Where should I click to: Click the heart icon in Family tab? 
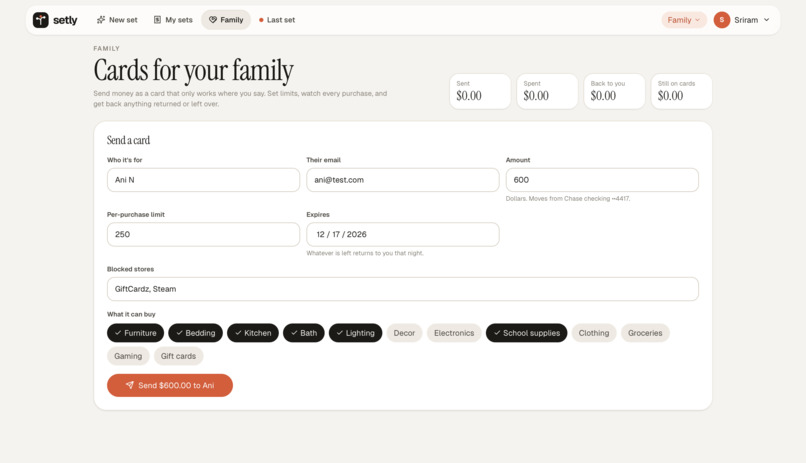[213, 20]
